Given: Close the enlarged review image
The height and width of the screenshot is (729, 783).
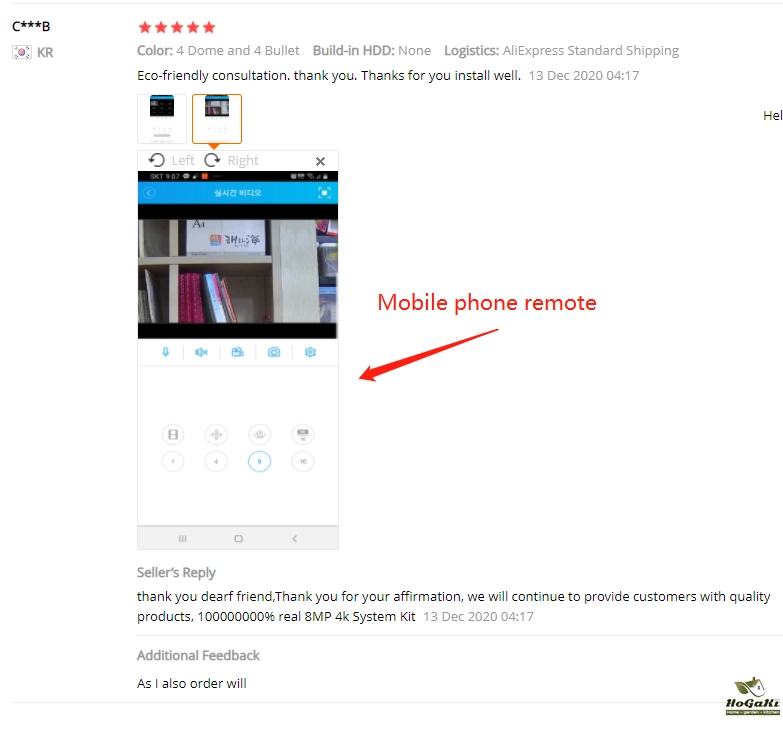Looking at the screenshot, I should click(321, 161).
